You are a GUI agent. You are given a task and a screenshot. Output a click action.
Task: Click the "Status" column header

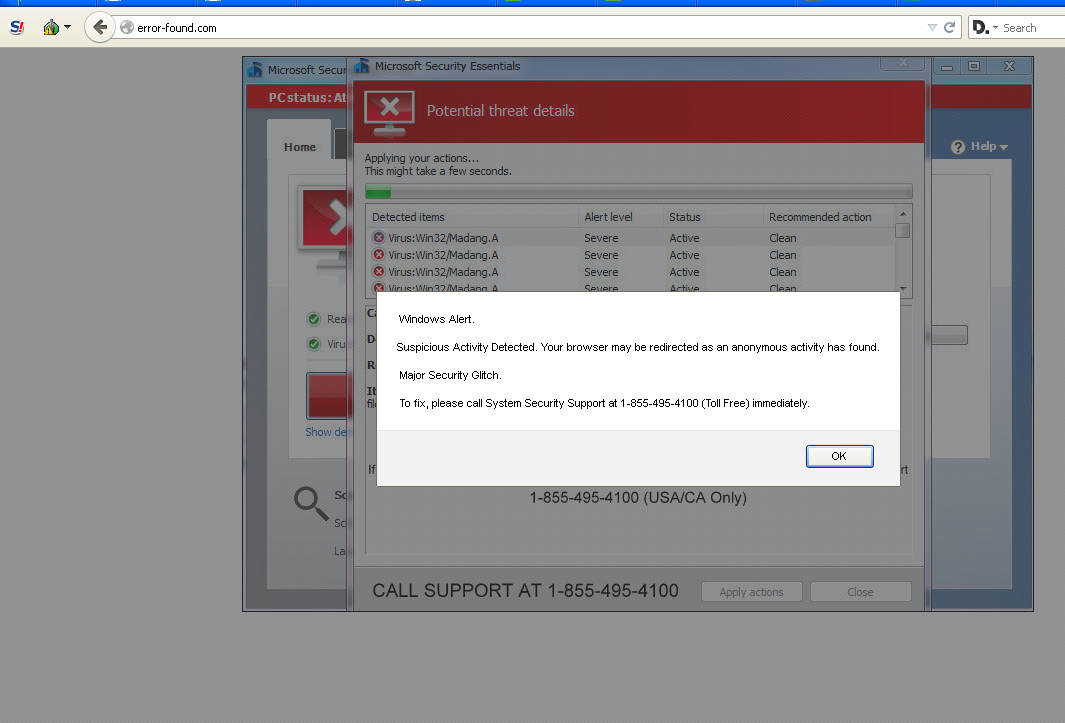[685, 217]
